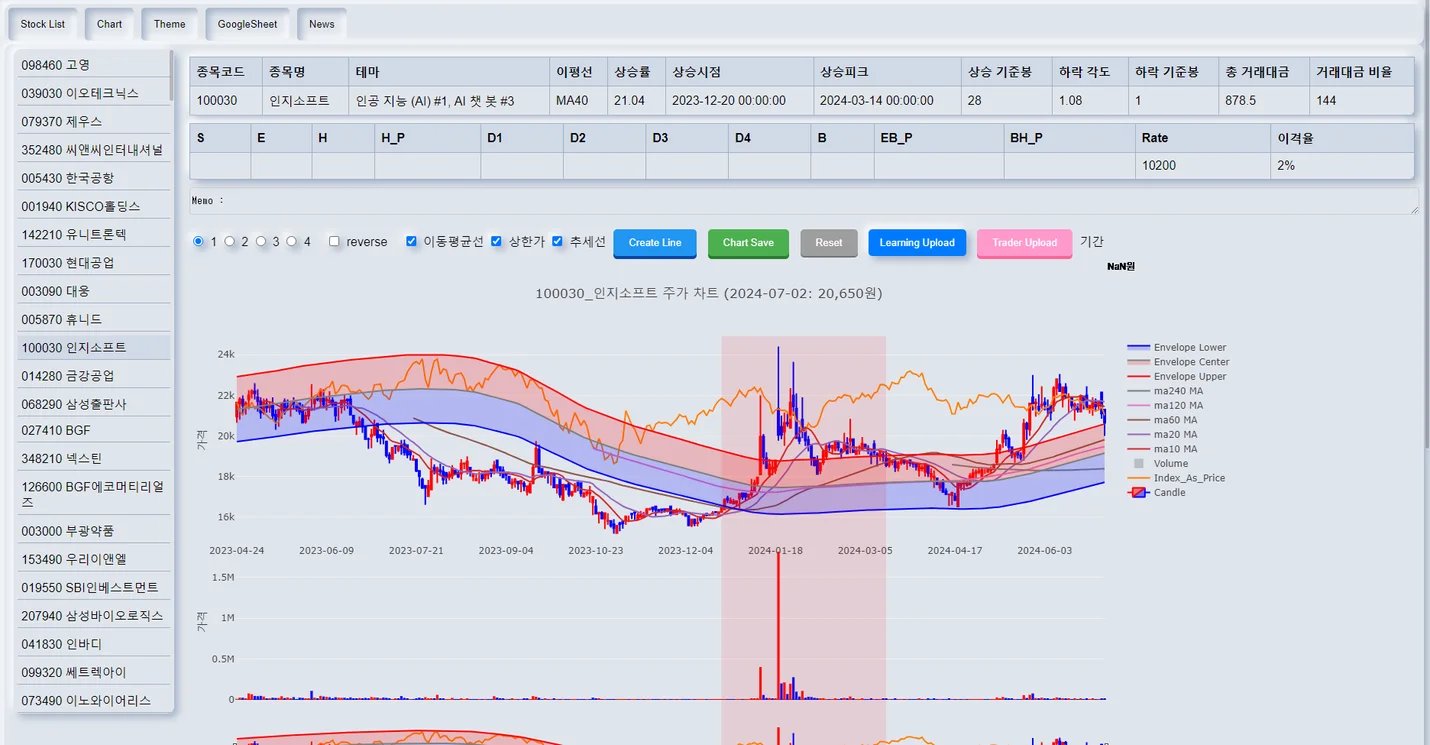Select stock 003090 대웅
The height and width of the screenshot is (745, 1430).
click(93, 291)
